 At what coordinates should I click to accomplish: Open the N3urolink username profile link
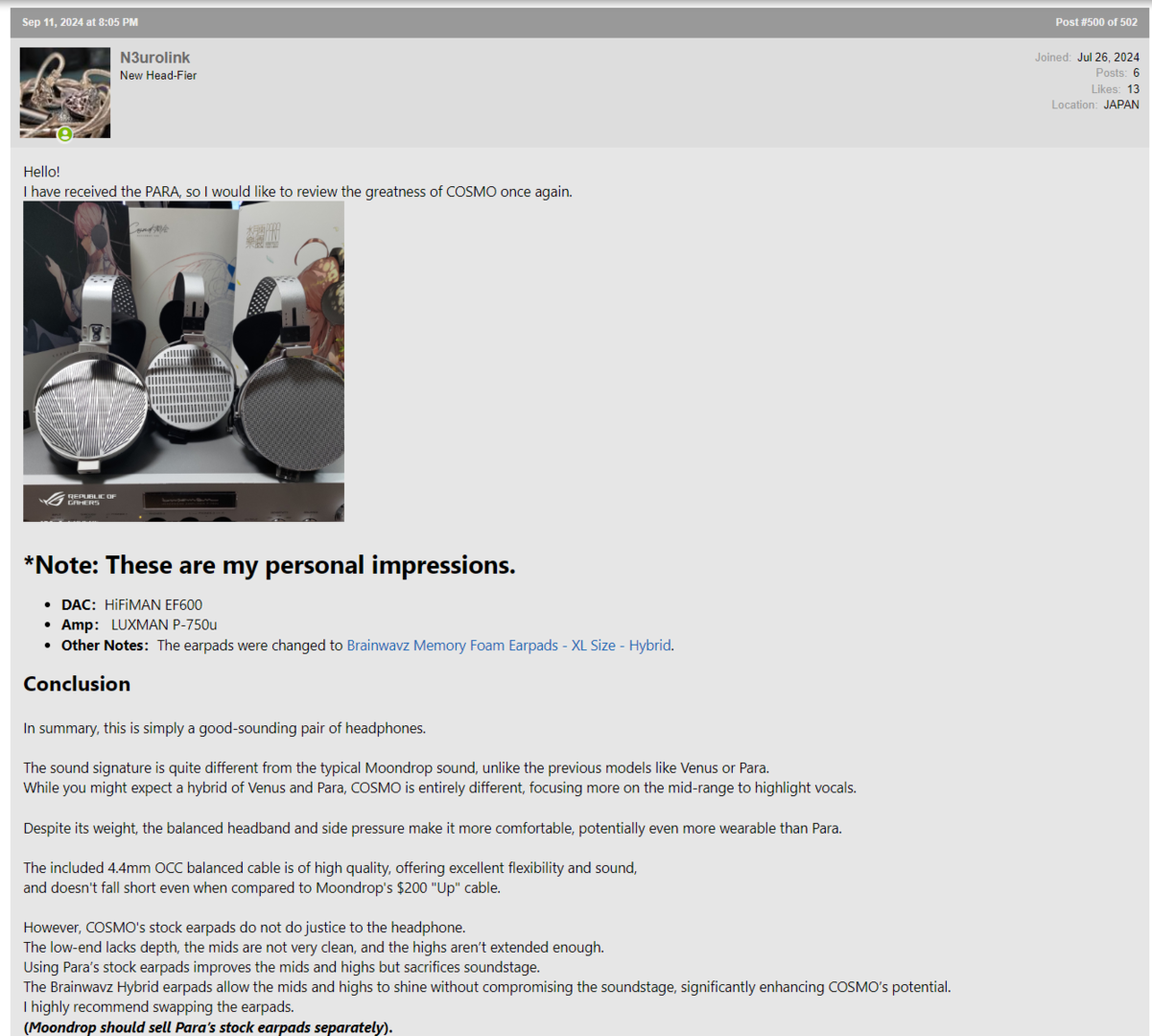(x=154, y=58)
